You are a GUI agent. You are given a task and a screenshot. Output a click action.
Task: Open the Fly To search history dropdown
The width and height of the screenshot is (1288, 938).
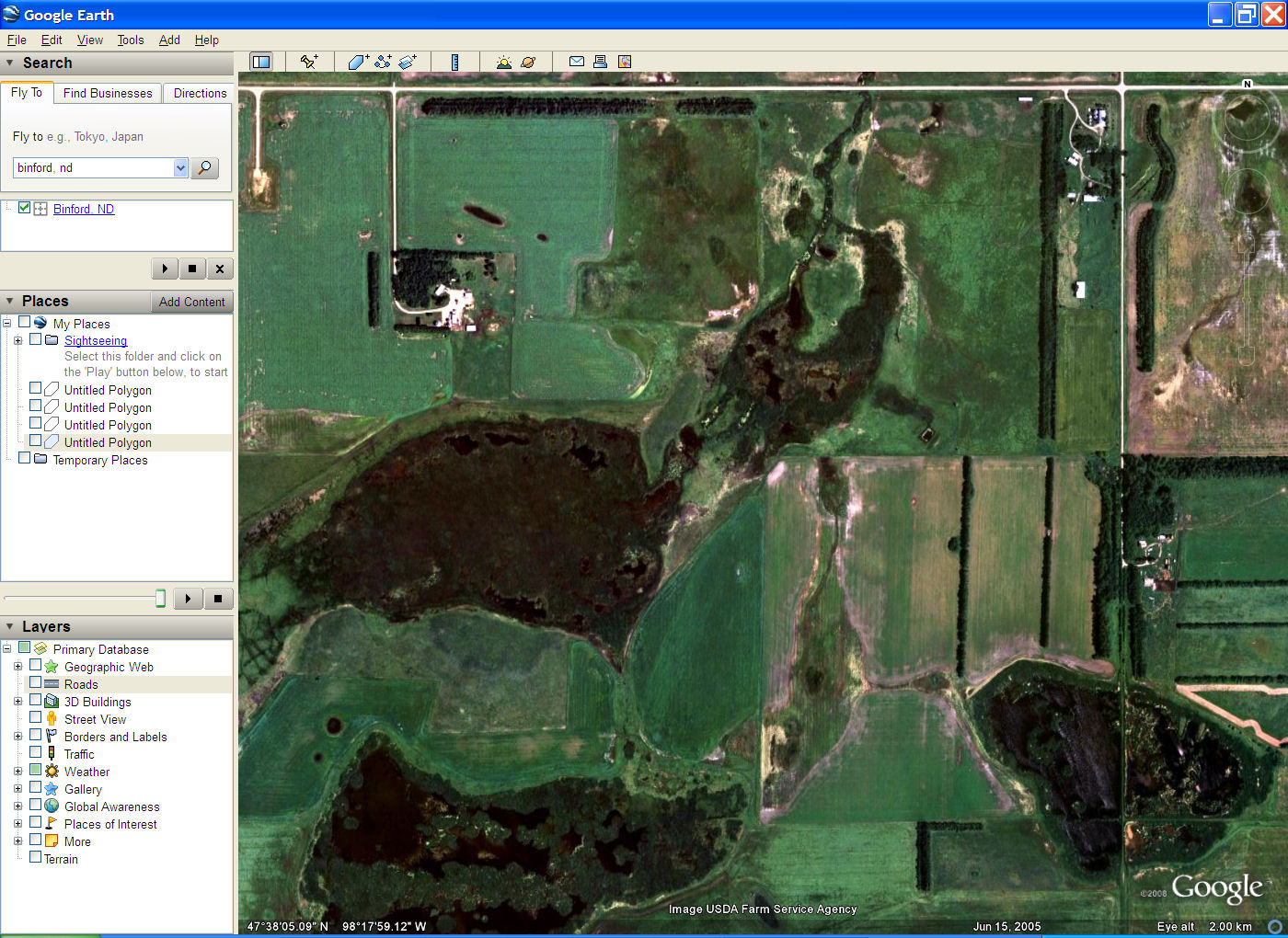pyautogui.click(x=180, y=167)
